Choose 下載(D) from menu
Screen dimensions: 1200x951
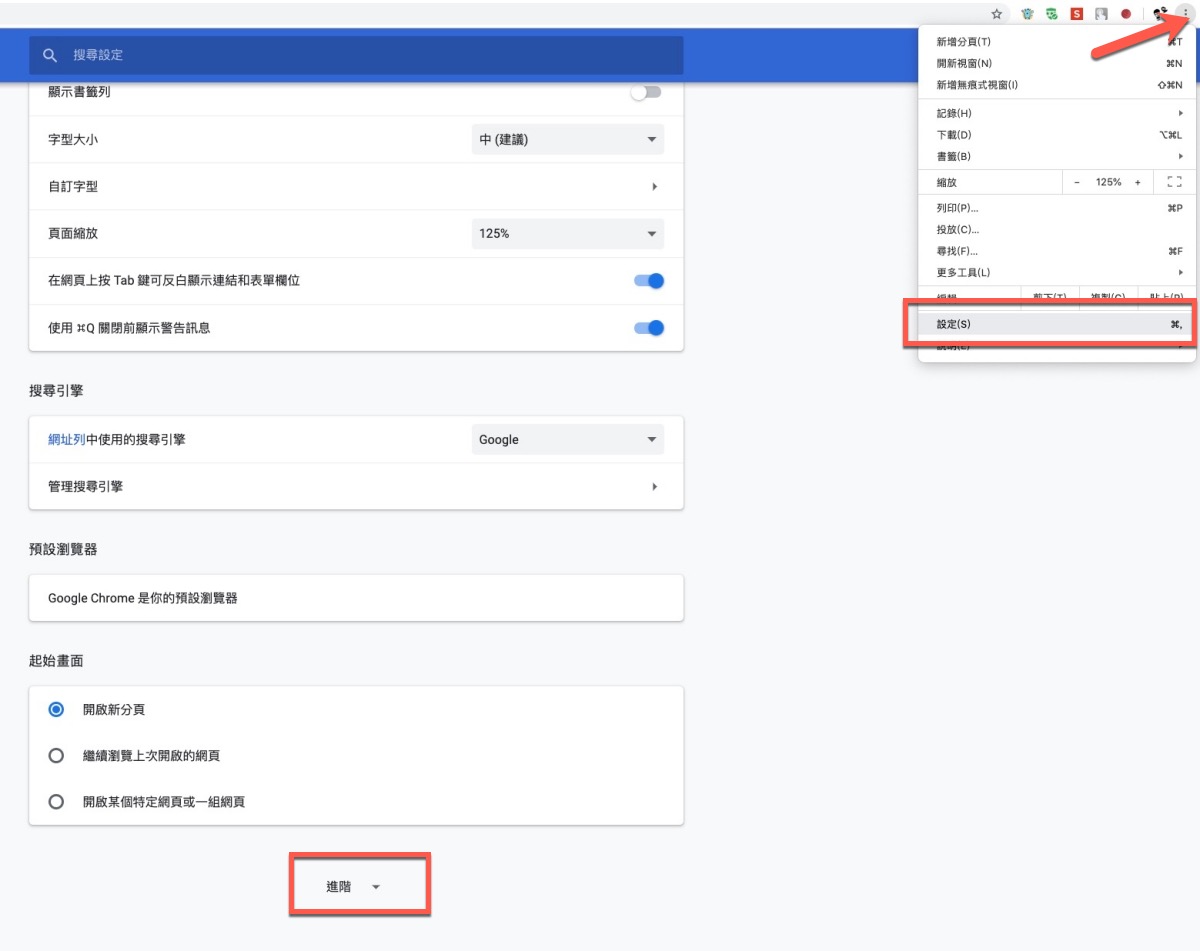pyautogui.click(x=1057, y=134)
